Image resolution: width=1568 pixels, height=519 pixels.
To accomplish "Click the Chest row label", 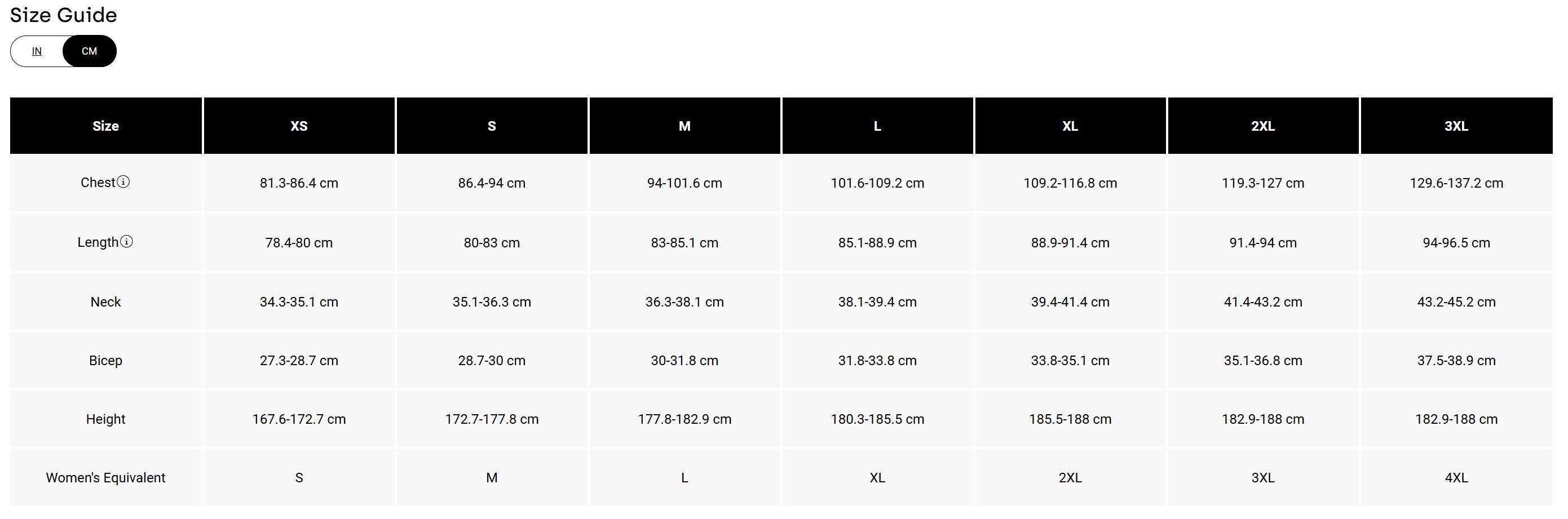I will click(98, 183).
